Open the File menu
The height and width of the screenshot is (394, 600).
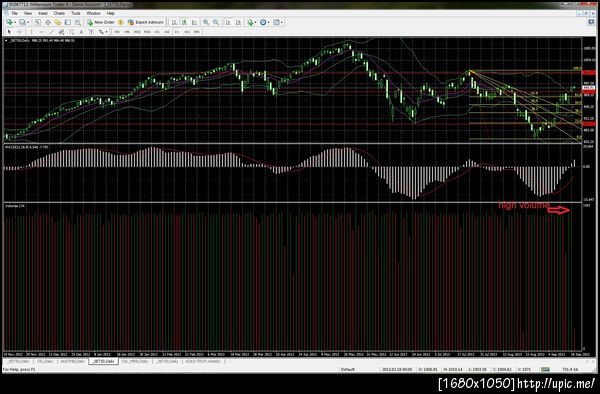(14, 13)
